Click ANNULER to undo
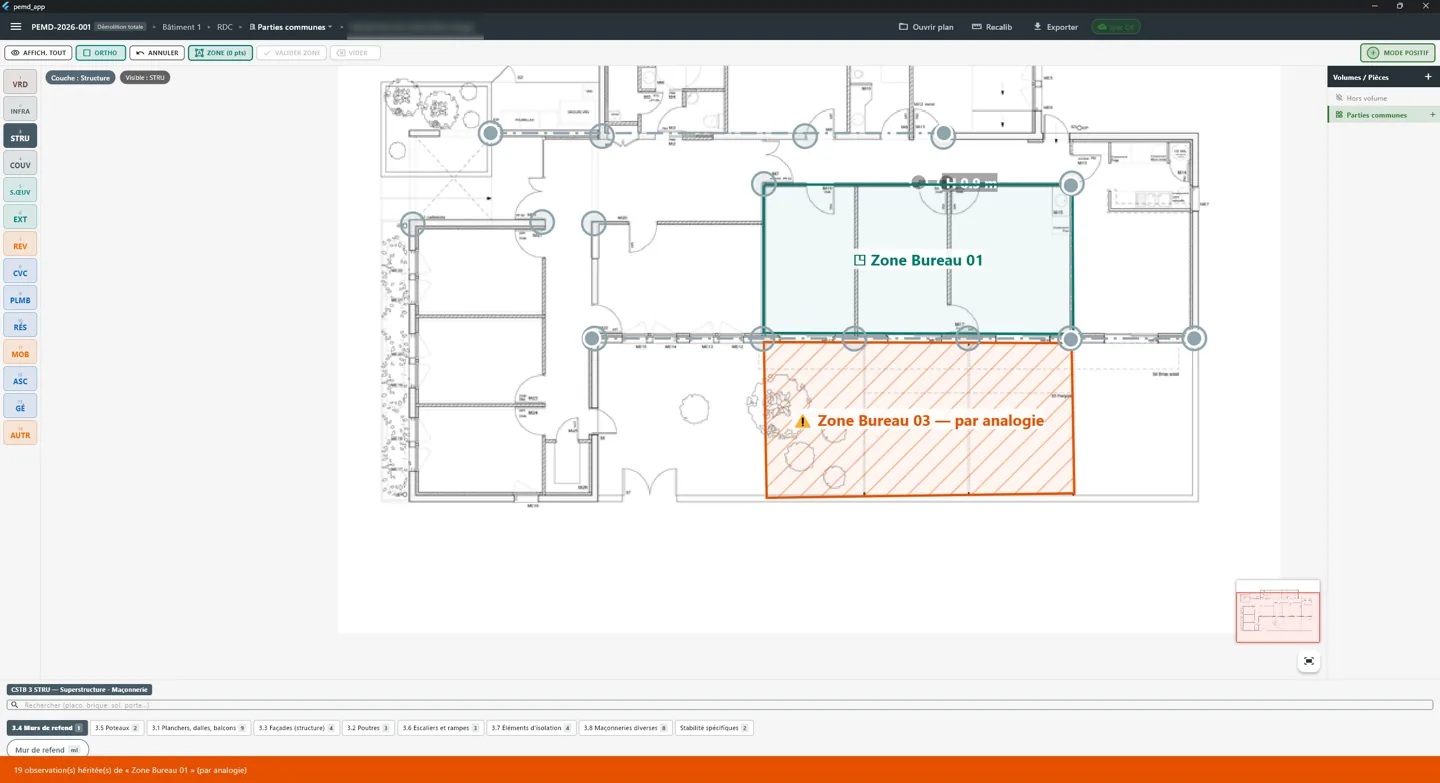 click(157, 53)
